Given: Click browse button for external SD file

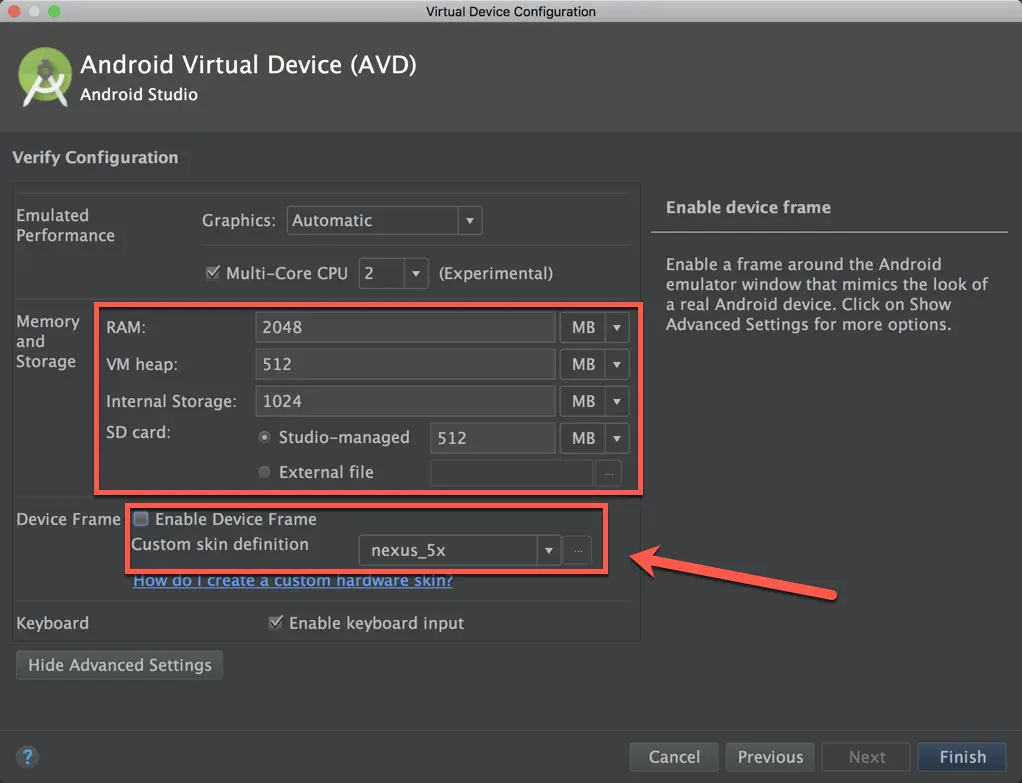Looking at the screenshot, I should (x=608, y=473).
